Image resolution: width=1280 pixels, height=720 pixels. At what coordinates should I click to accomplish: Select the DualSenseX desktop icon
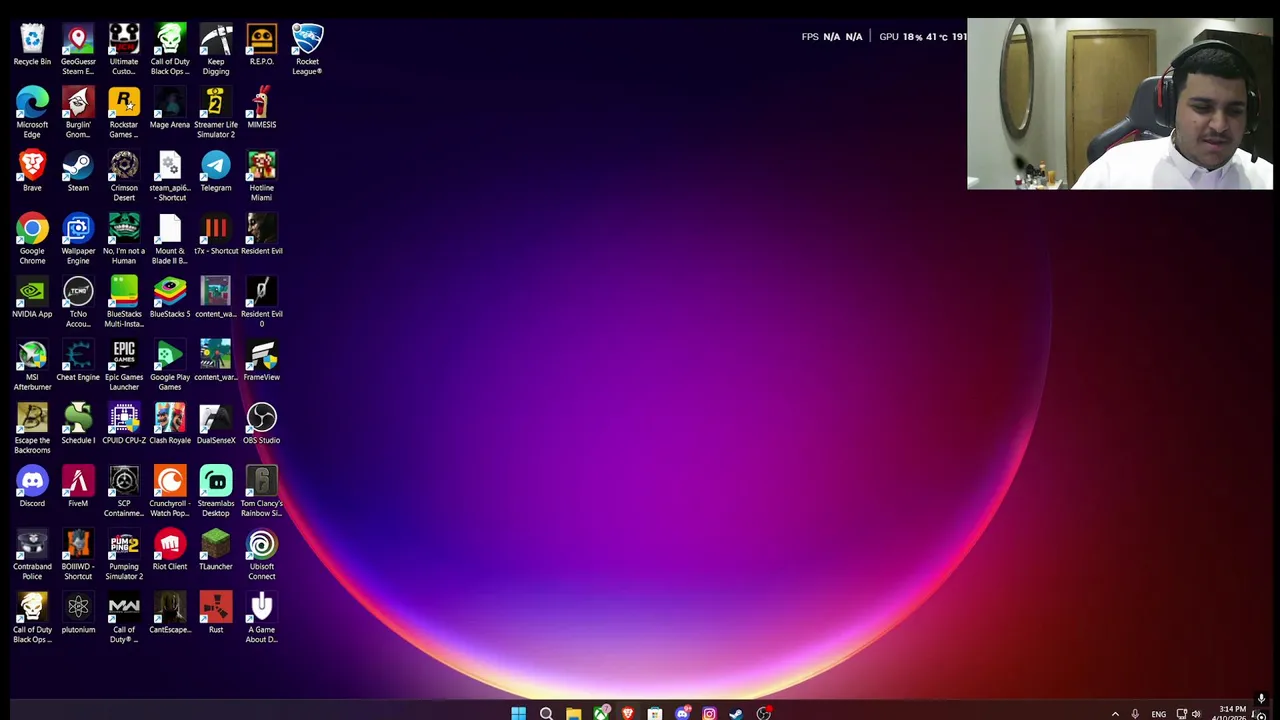[216, 424]
